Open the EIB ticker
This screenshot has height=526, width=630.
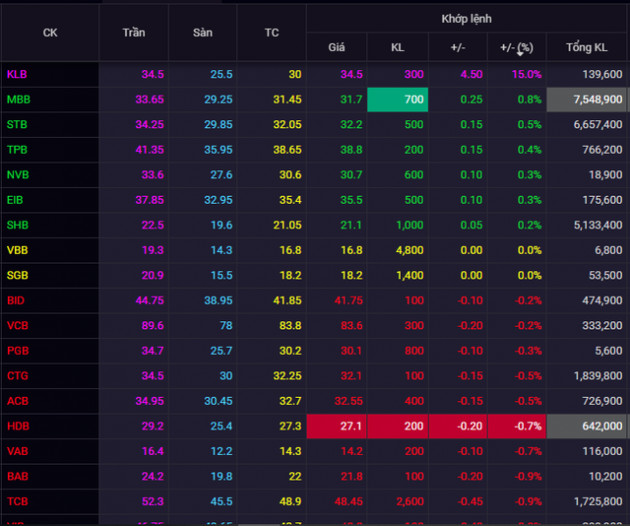(x=15, y=200)
